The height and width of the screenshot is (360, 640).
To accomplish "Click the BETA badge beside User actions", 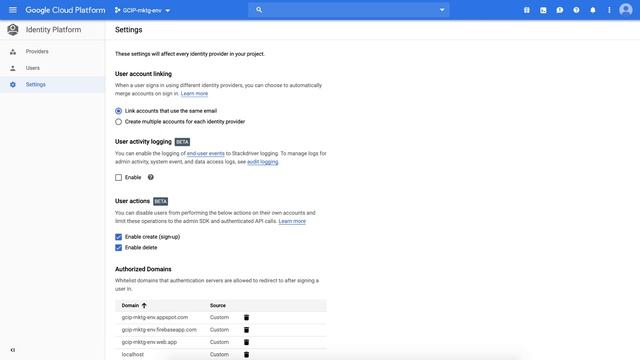I will [160, 201].
